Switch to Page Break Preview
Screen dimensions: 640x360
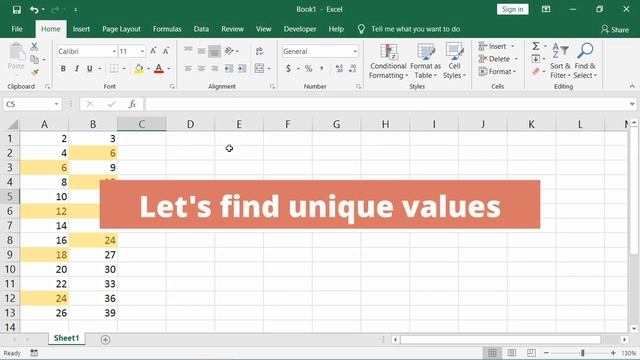[x=531, y=353]
